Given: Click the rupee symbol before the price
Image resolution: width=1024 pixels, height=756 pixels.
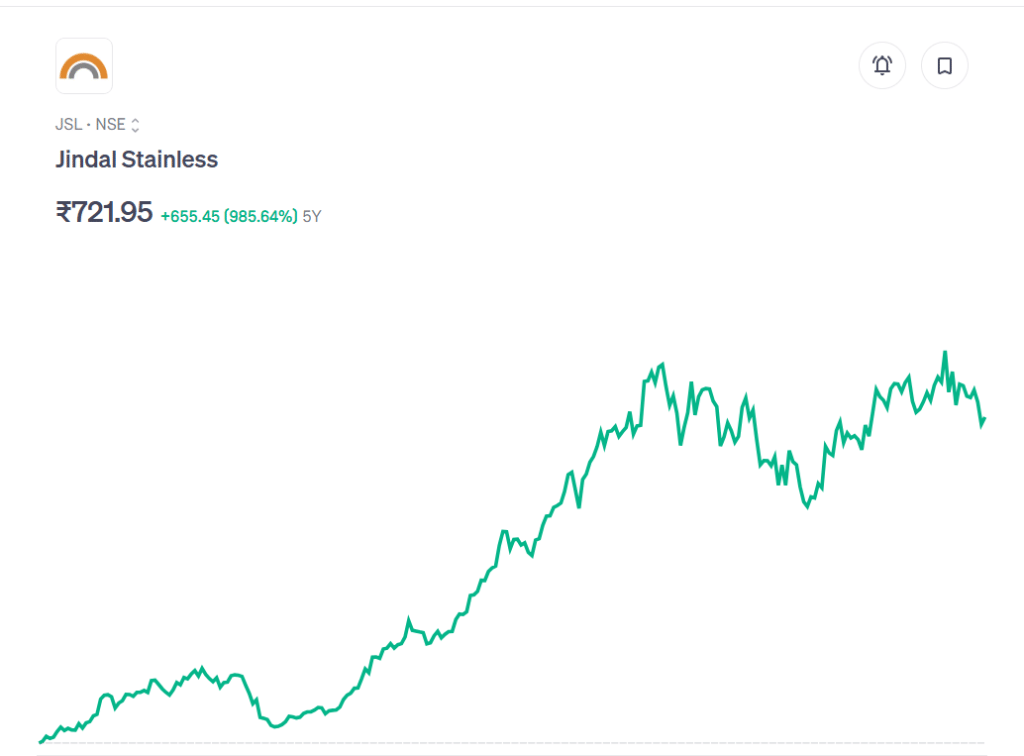Looking at the screenshot, I should click(64, 212).
